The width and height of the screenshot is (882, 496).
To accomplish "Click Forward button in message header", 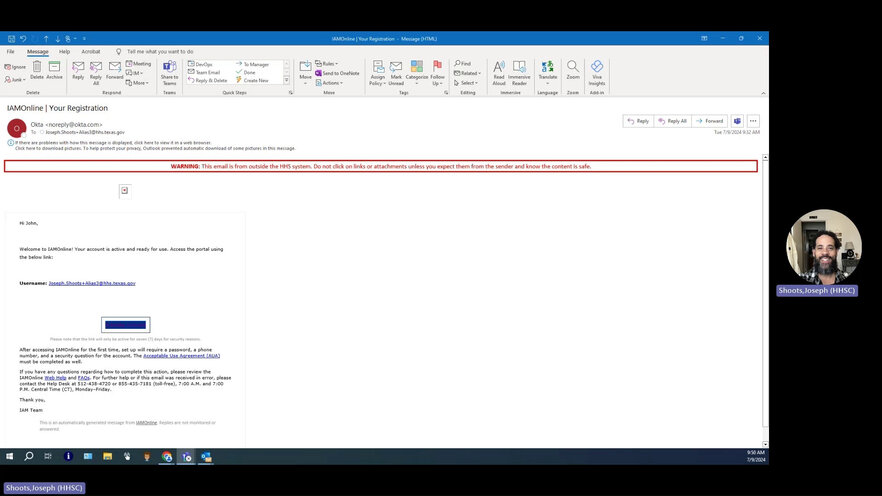I will (710, 121).
